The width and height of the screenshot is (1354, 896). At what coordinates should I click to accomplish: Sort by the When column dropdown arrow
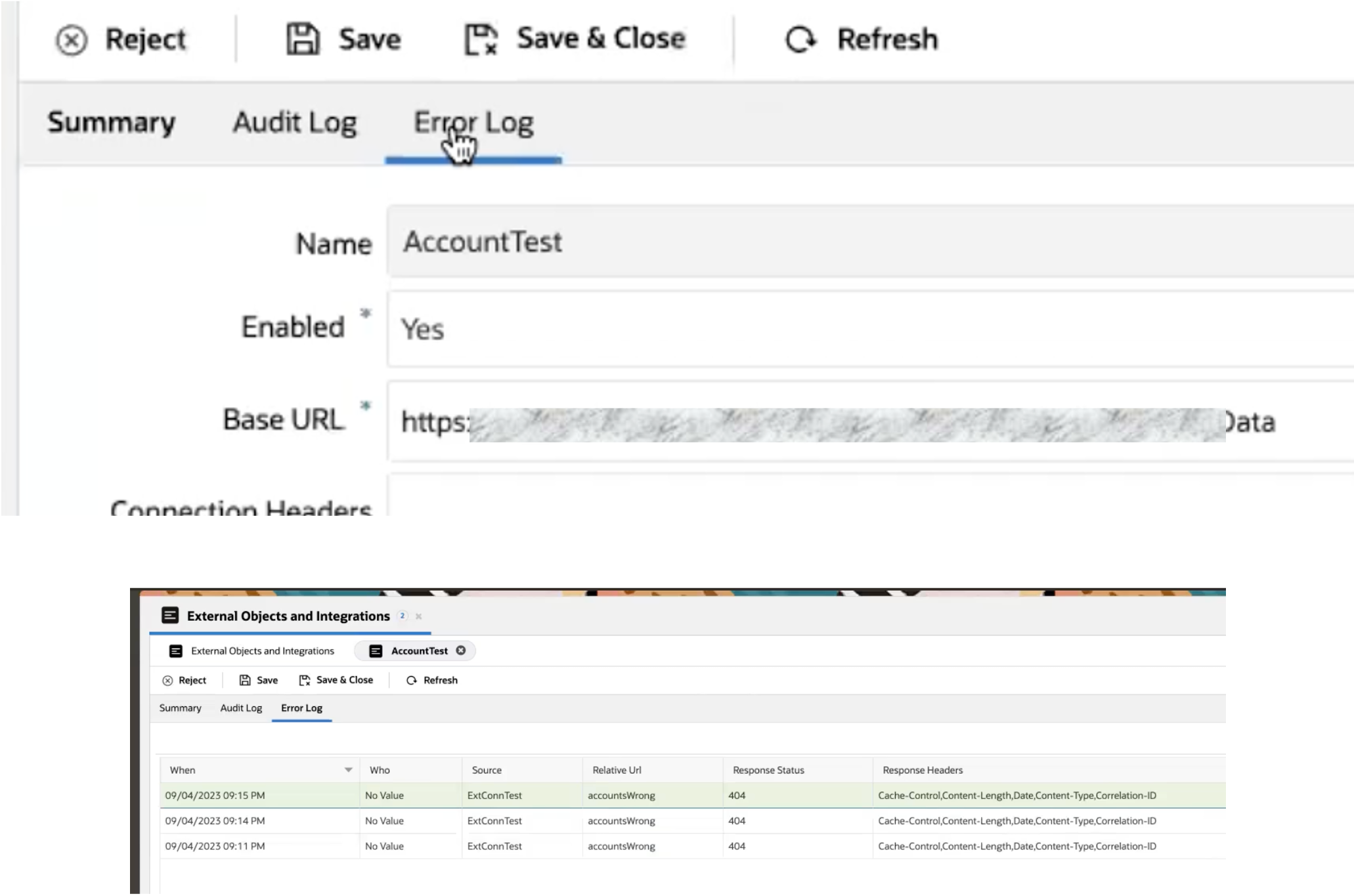click(x=348, y=770)
